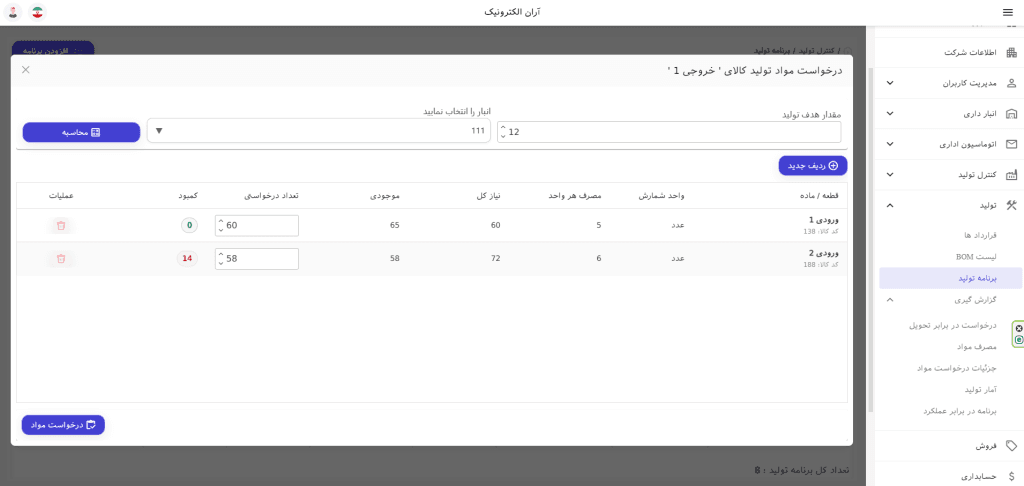Click the production target quantity field
The height and width of the screenshot is (486, 1024).
pos(669,131)
